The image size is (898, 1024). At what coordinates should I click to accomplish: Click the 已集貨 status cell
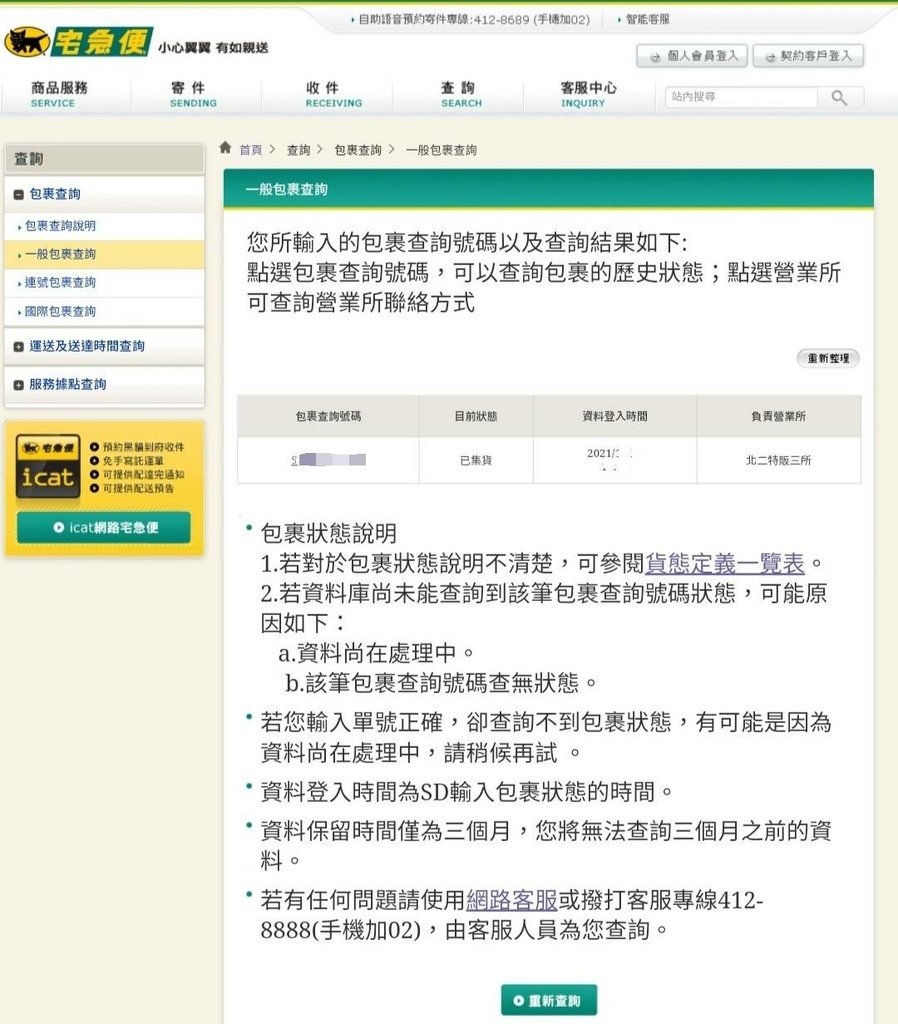(x=476, y=460)
